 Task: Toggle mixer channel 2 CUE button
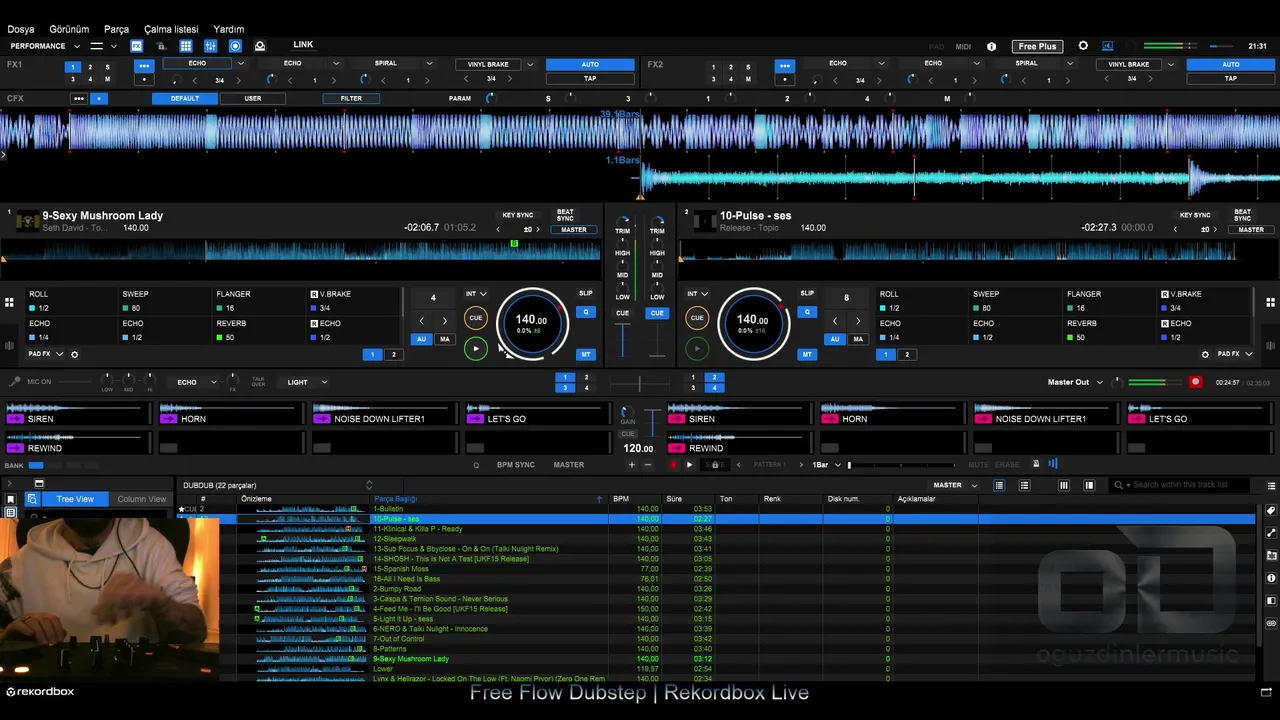657,313
